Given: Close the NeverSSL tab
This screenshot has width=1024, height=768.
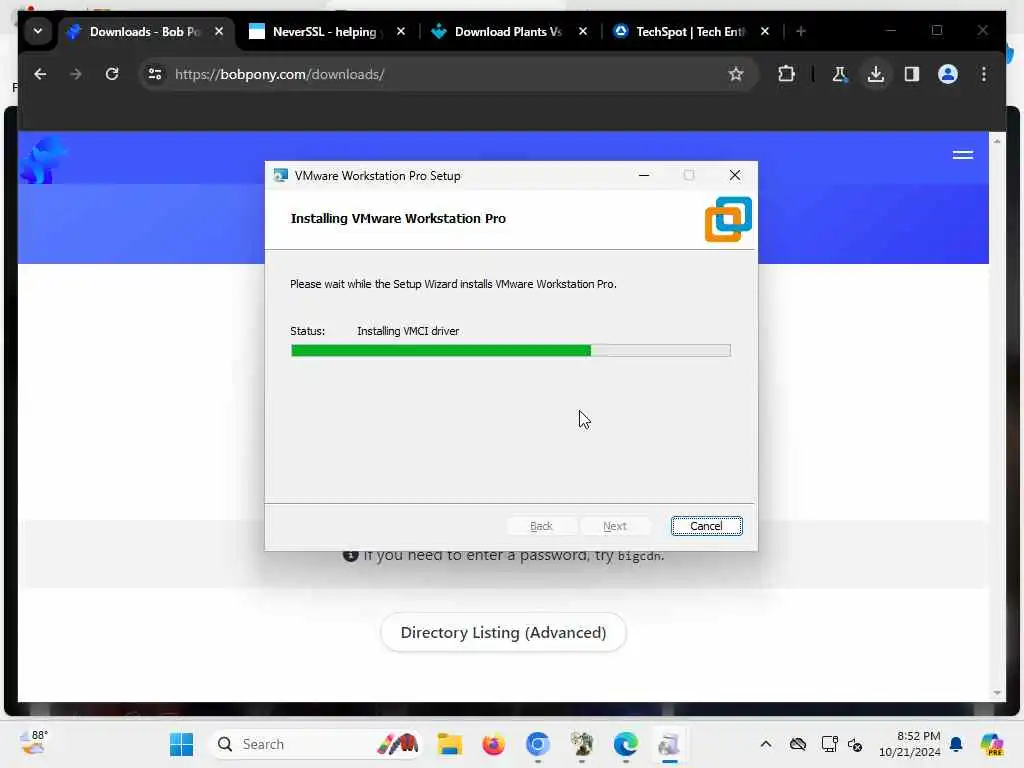Looking at the screenshot, I should pos(401,31).
